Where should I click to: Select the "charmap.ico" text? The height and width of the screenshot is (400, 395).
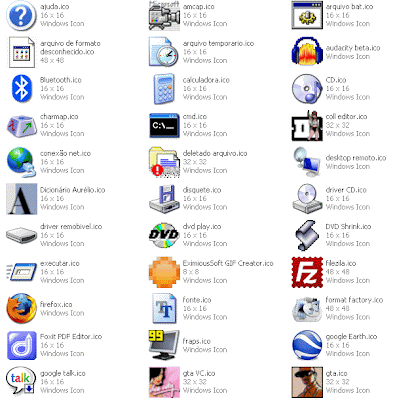(x=59, y=117)
